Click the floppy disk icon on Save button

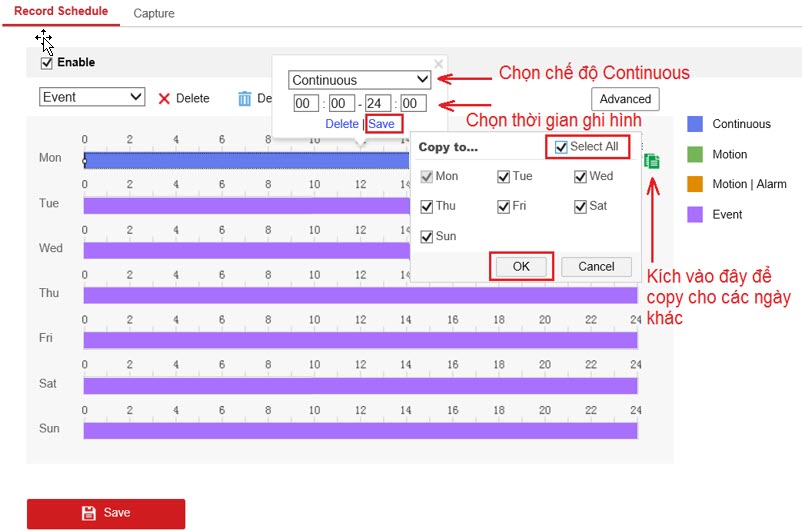click(89, 513)
